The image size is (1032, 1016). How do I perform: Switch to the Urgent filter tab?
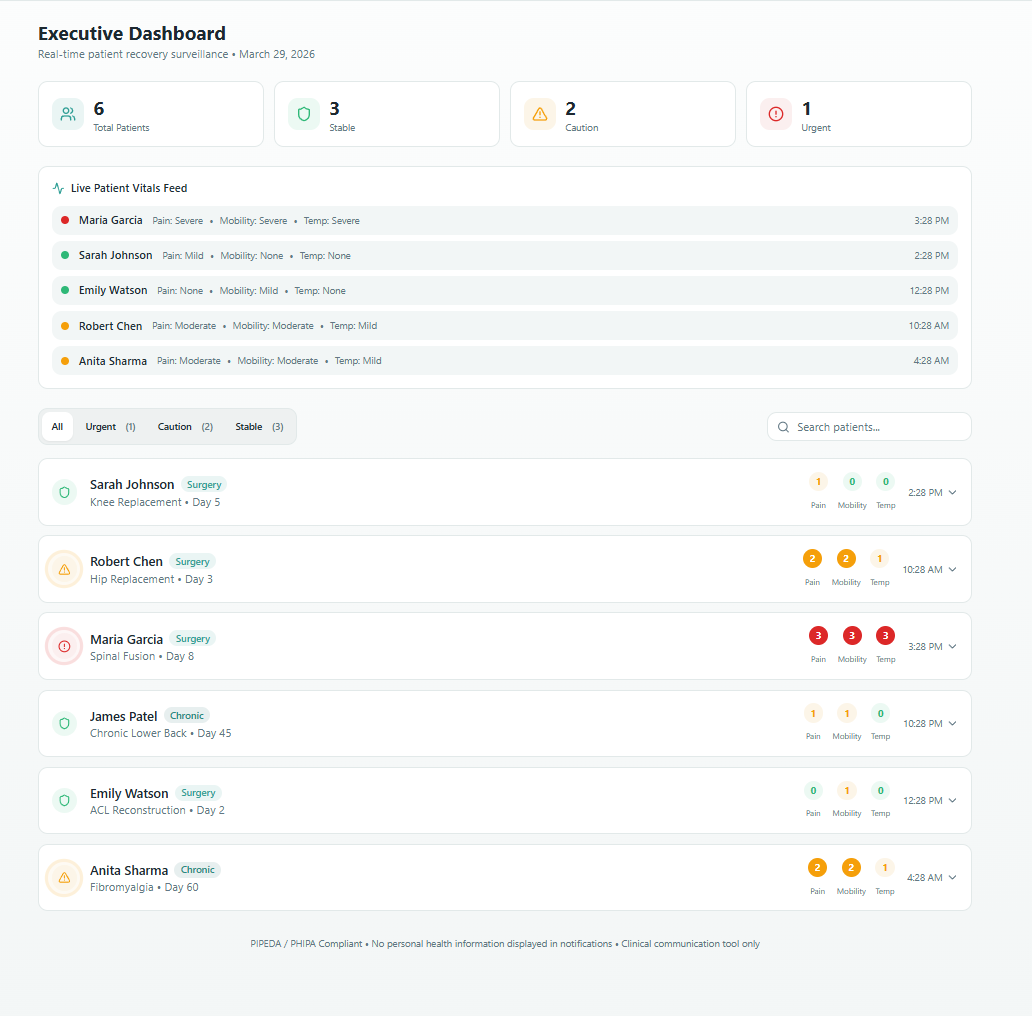coord(110,427)
